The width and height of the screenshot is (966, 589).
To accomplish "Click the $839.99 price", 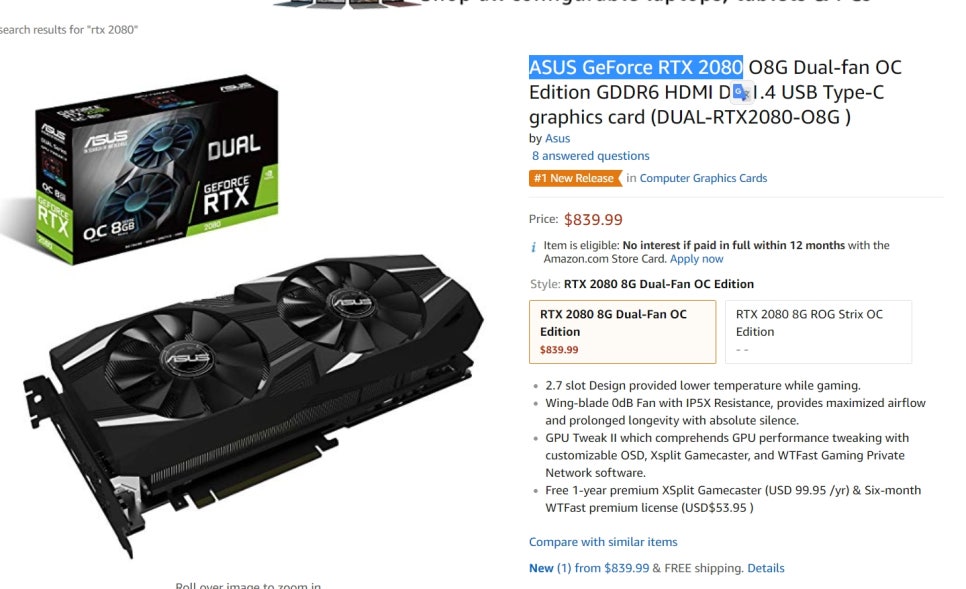I will [x=593, y=219].
